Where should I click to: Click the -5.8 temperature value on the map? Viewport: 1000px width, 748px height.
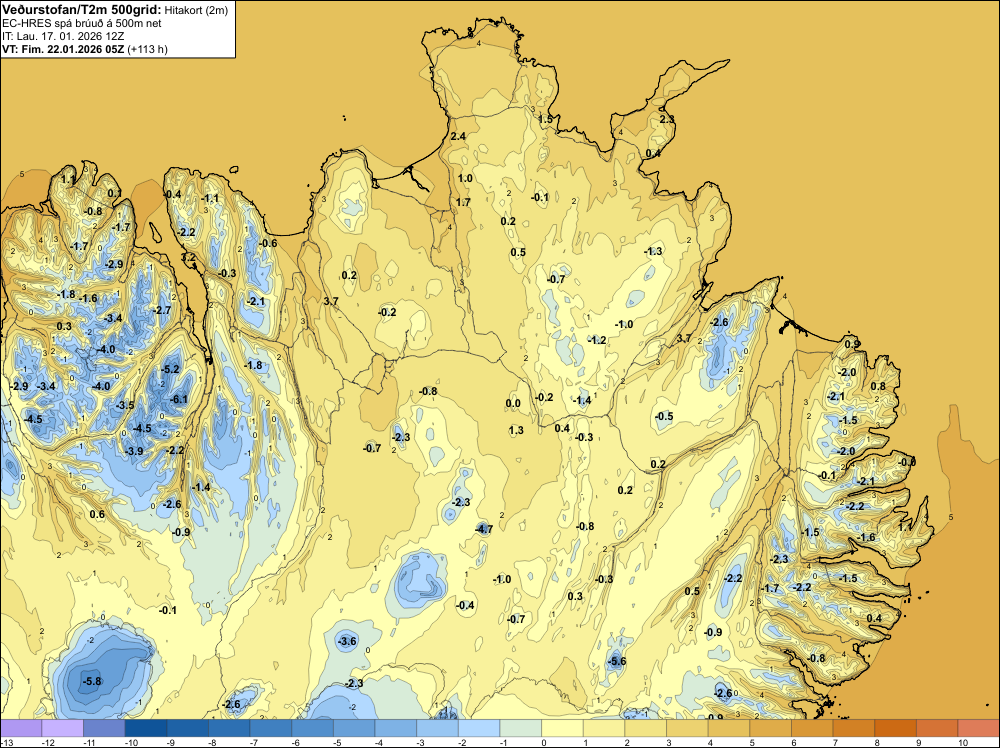[x=92, y=681]
